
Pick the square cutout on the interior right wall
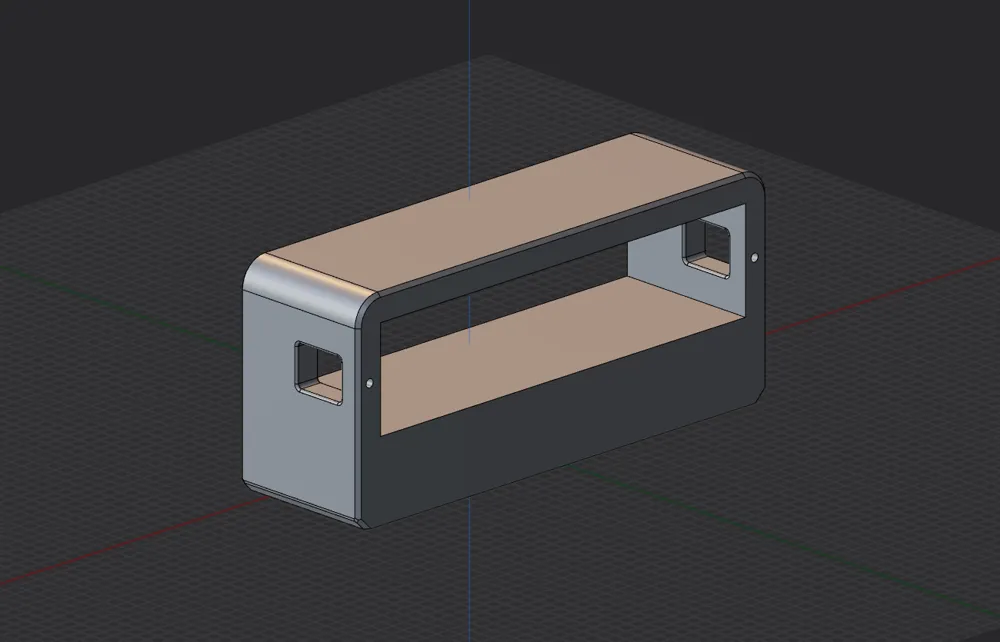706,248
